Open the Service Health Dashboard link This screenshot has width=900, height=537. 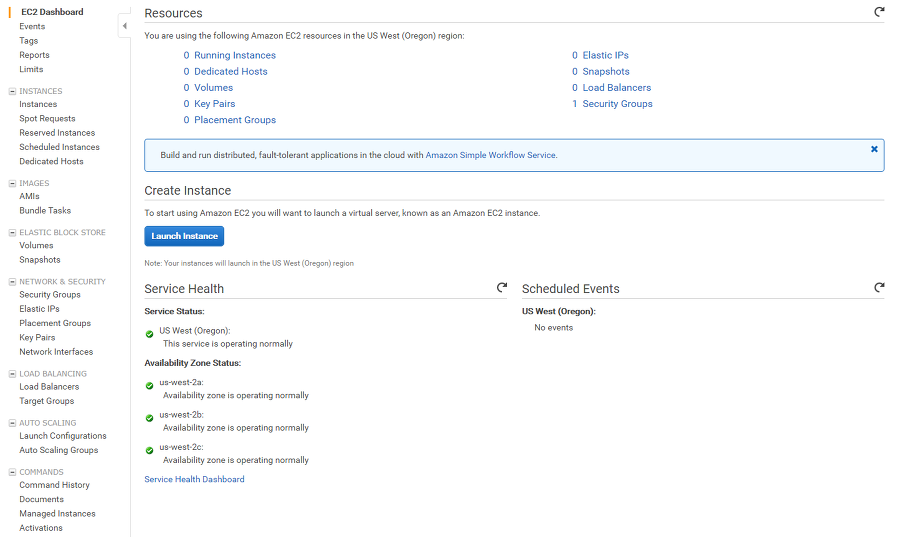click(194, 479)
